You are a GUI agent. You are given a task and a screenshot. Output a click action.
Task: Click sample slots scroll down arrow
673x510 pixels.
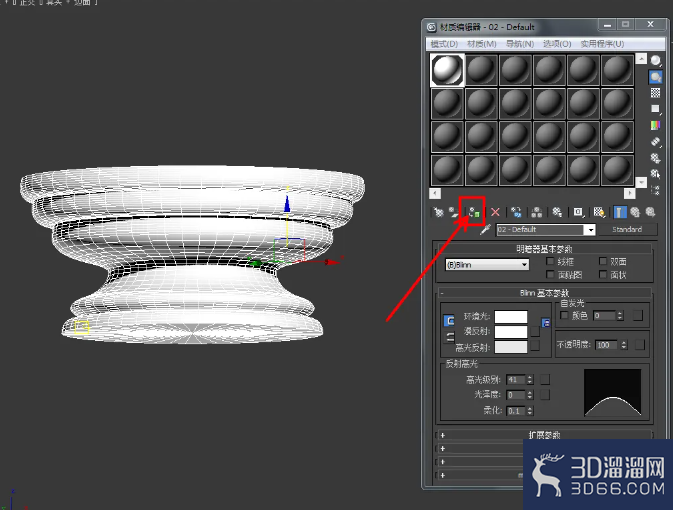[x=641, y=182]
